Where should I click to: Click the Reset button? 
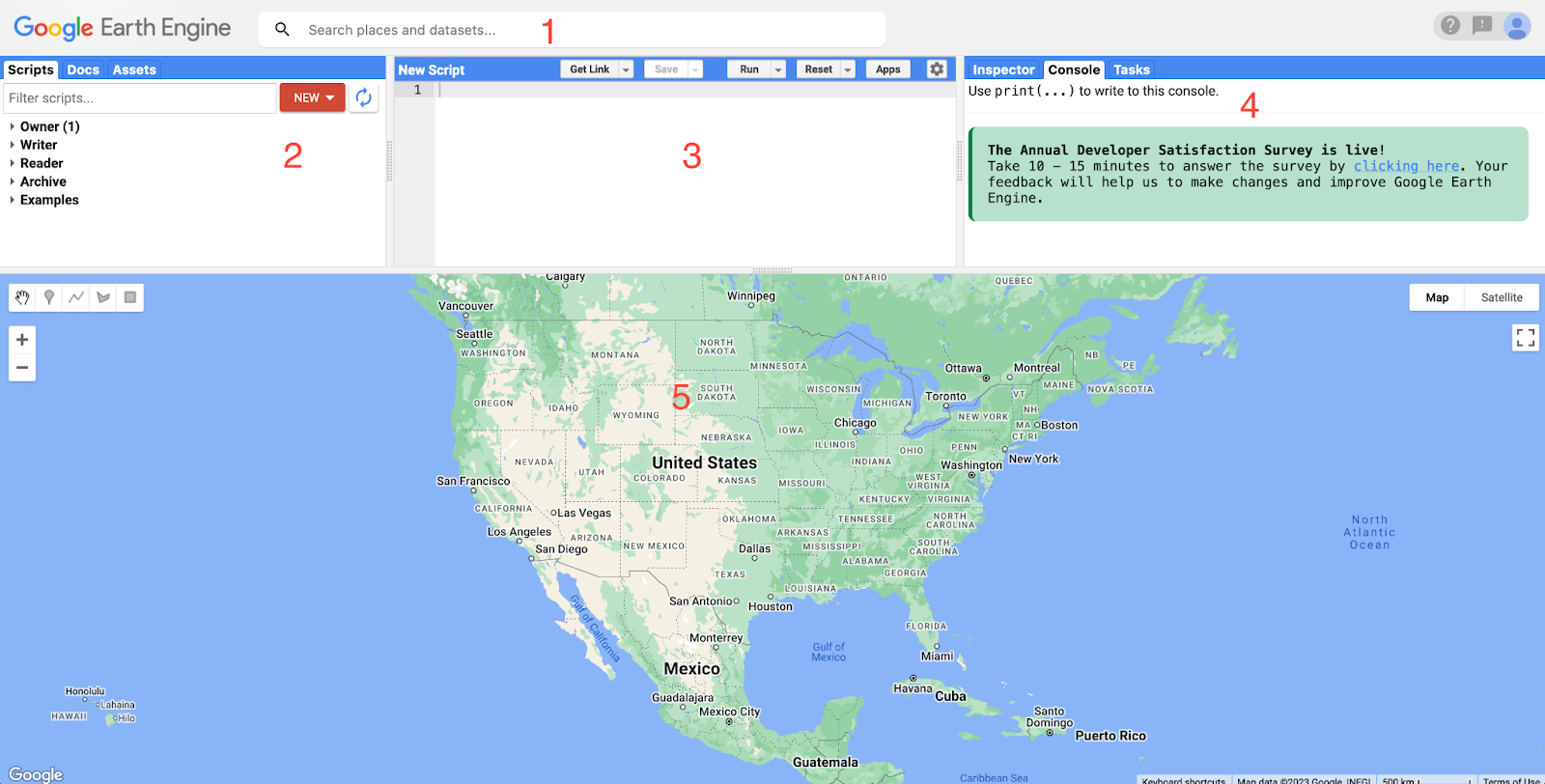[x=819, y=70]
